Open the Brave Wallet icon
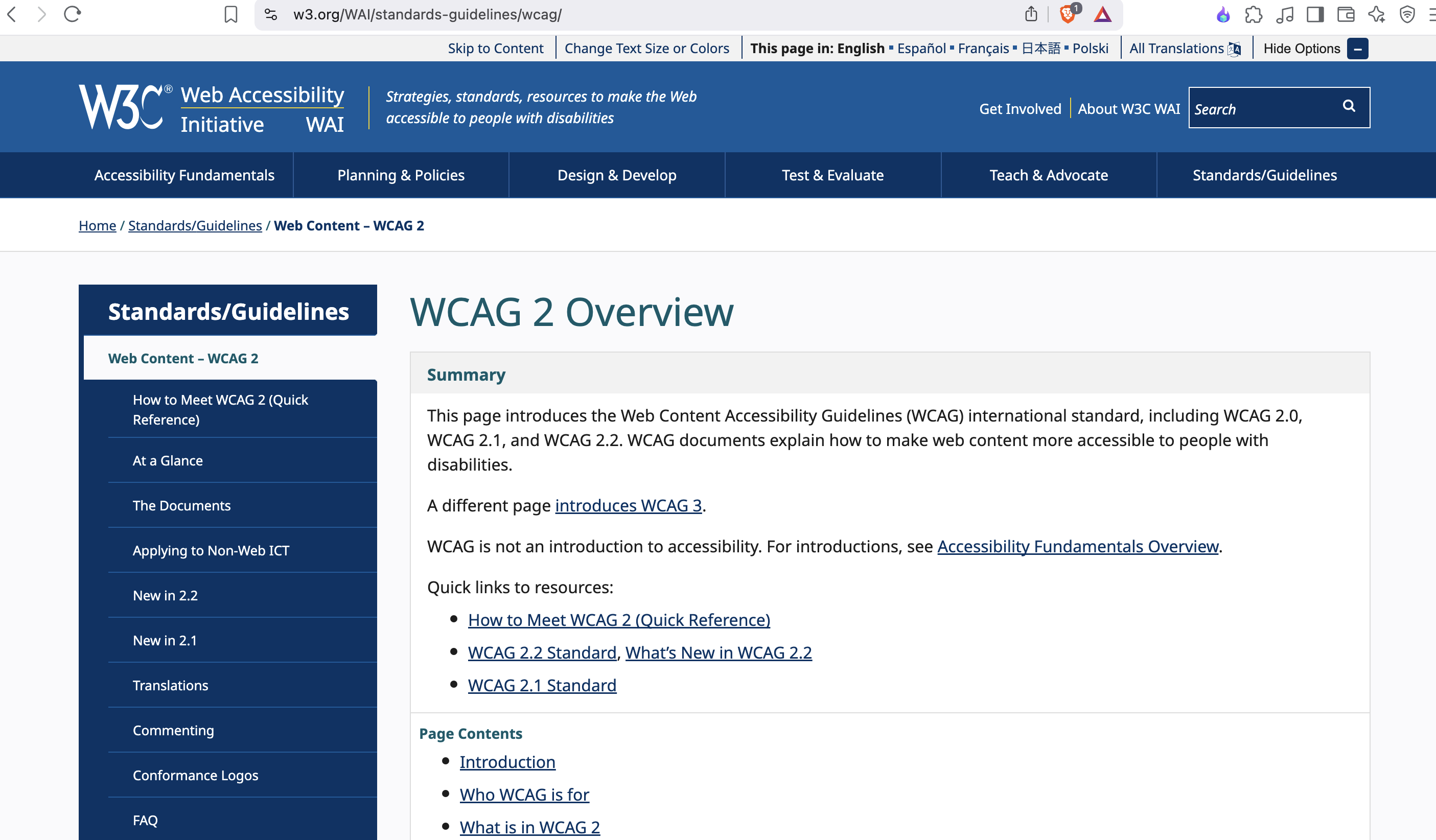 click(1346, 14)
